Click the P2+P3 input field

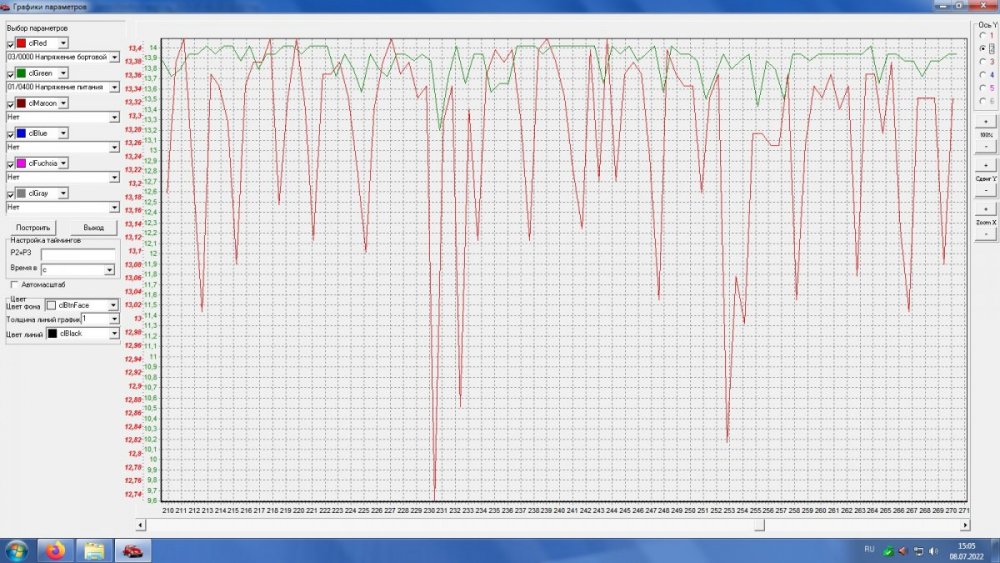coord(78,253)
